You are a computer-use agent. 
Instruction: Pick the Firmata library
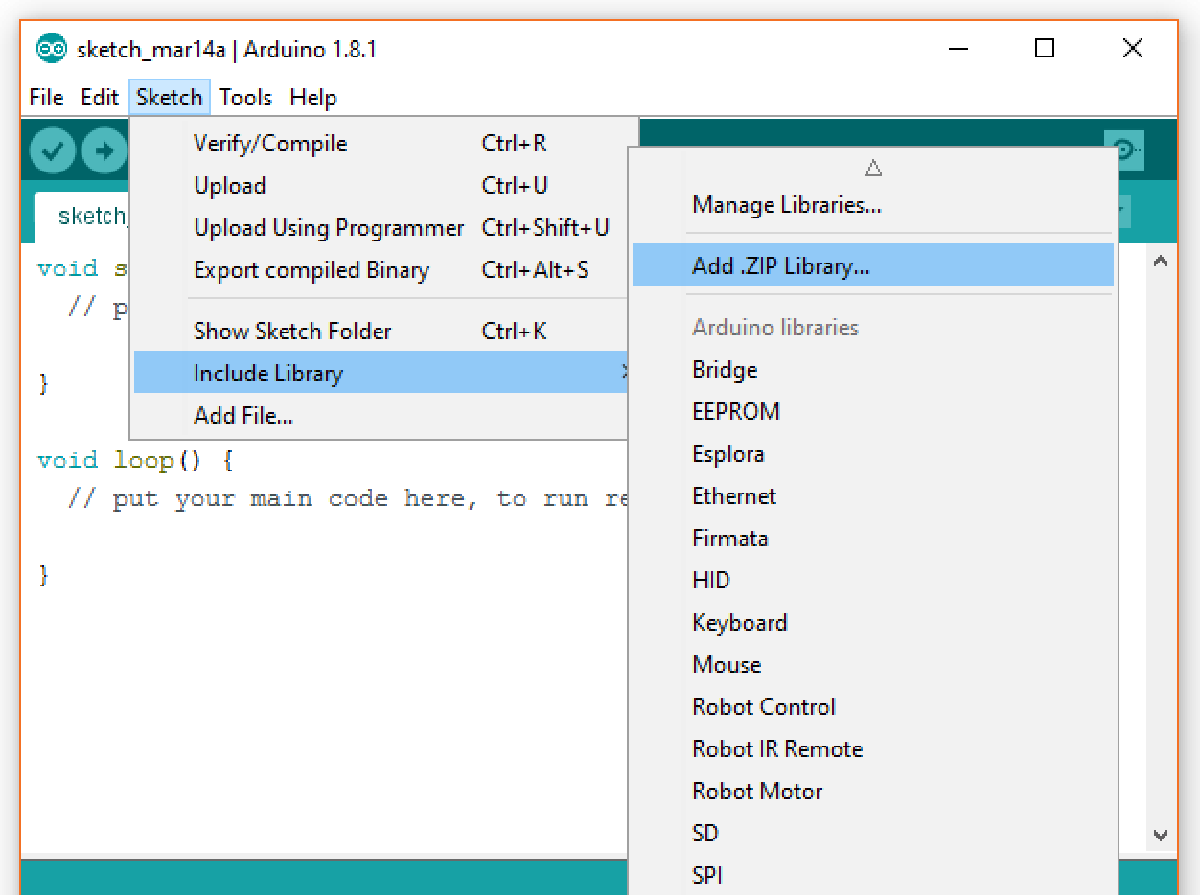tap(730, 537)
